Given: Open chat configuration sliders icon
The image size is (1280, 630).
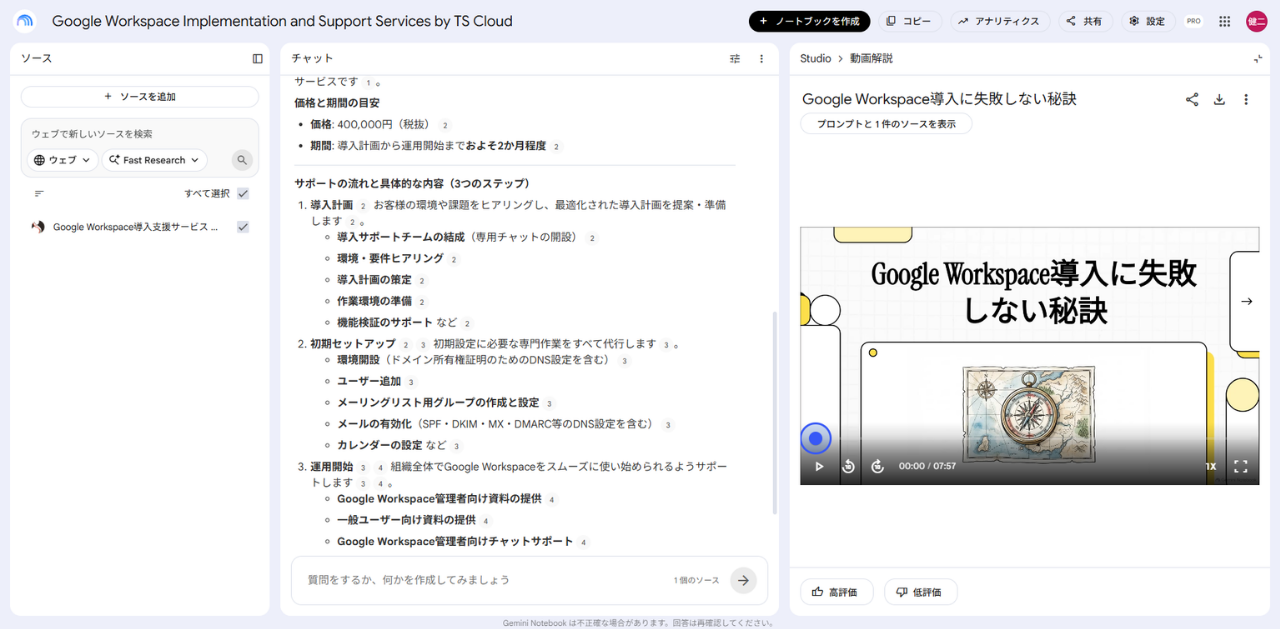Looking at the screenshot, I should [x=735, y=59].
